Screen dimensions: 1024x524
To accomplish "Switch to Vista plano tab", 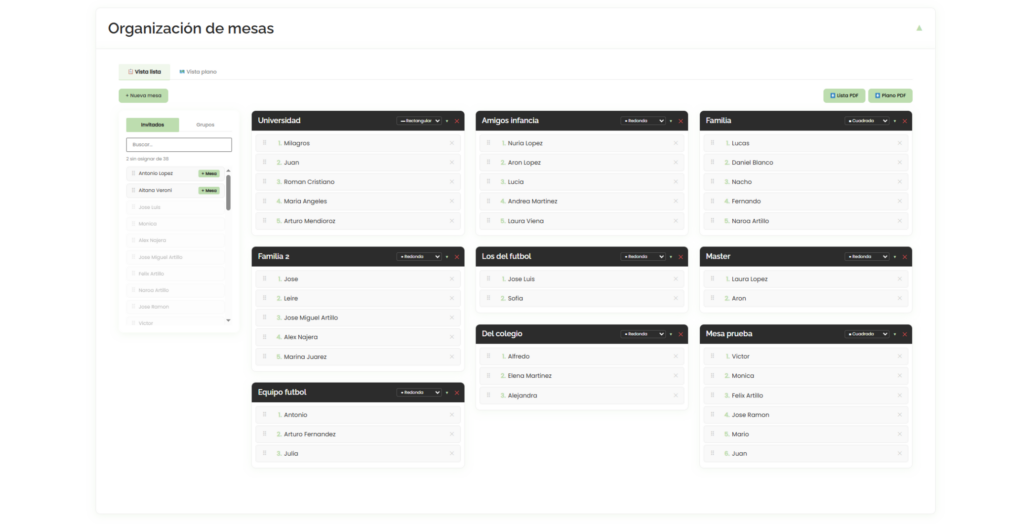I will pos(198,72).
